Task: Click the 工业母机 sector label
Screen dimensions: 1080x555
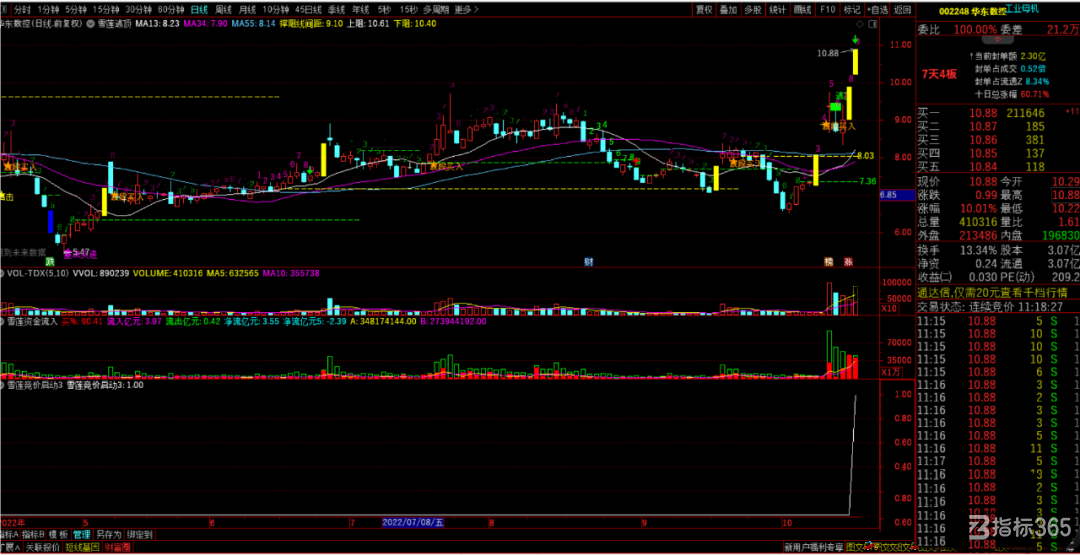Action: click(x=1023, y=8)
